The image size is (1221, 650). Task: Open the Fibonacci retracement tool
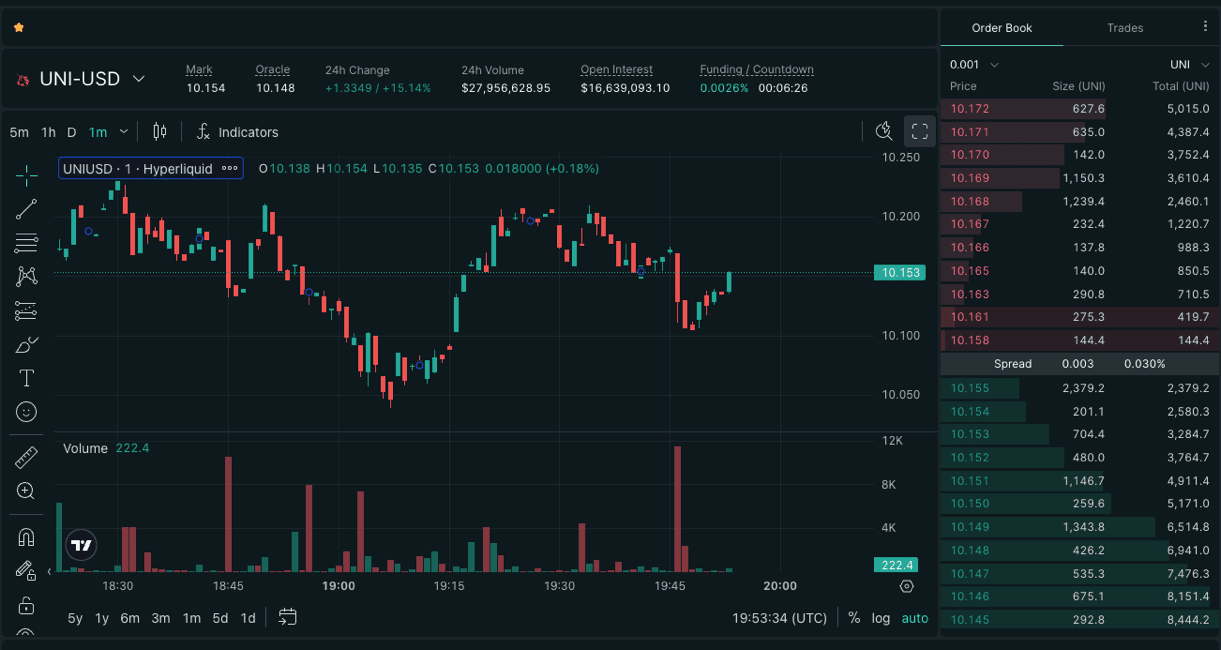tap(27, 243)
